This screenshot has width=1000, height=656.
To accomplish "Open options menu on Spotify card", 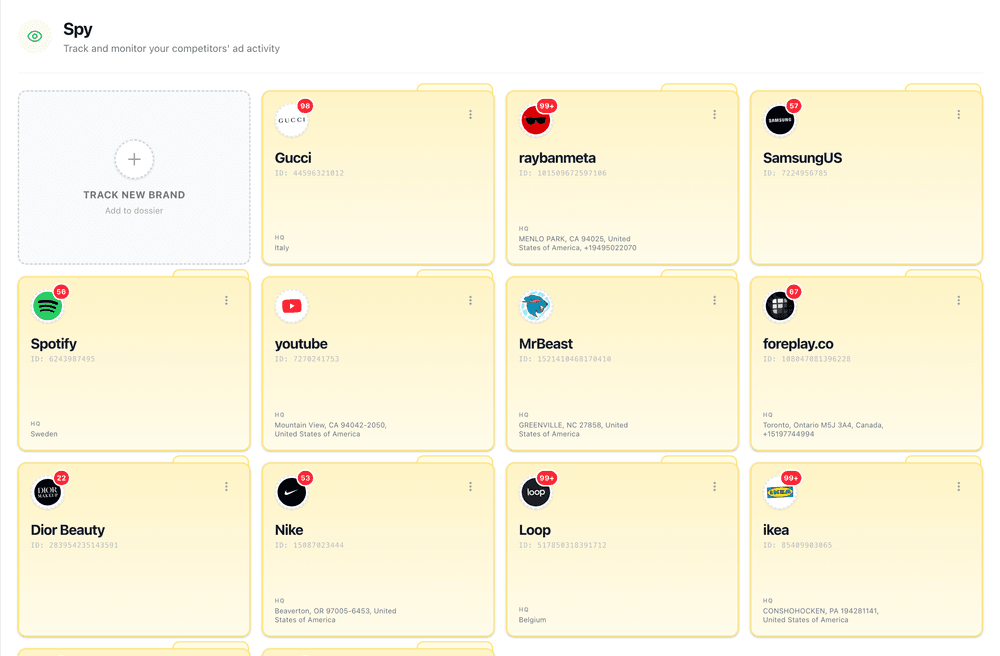I will [x=226, y=300].
